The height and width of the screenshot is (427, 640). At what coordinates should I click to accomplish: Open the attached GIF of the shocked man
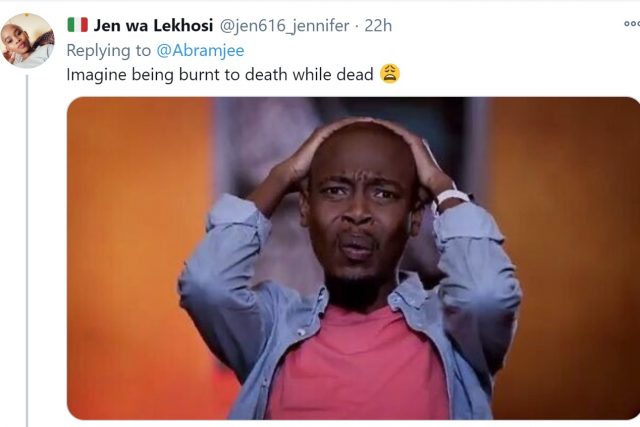coord(353,258)
